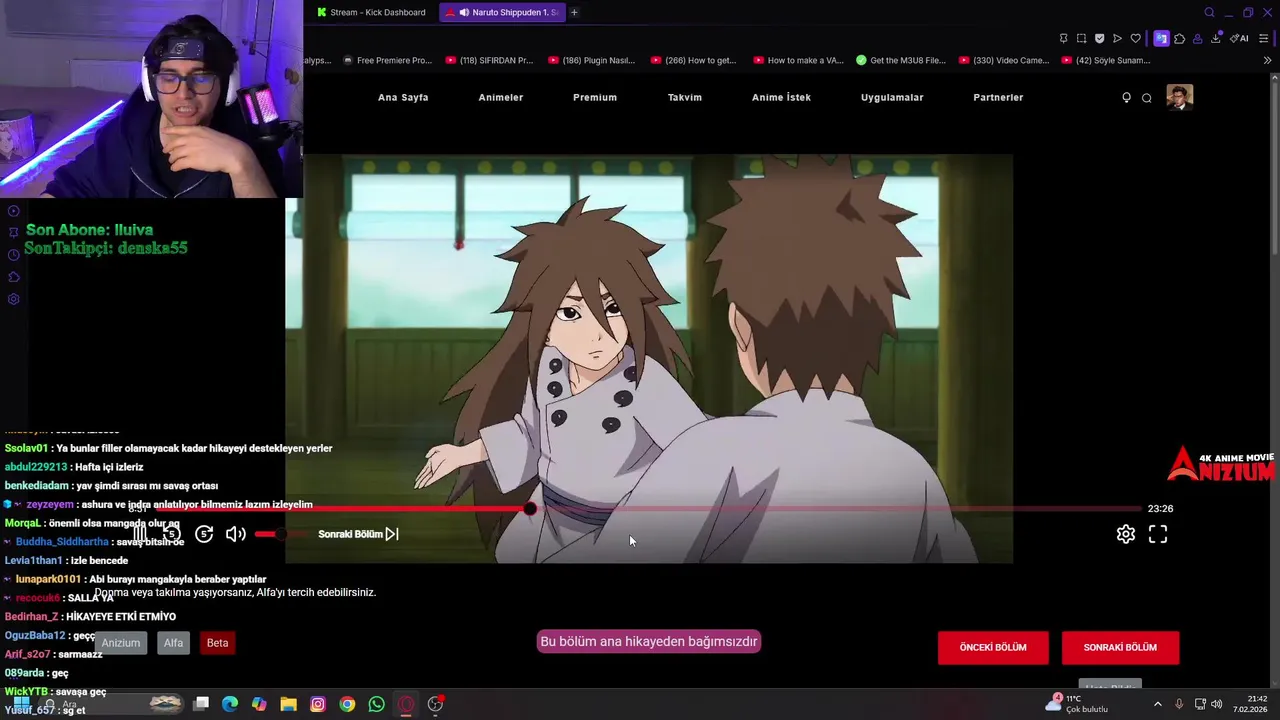Show hidden system tray icons

(x=1158, y=704)
